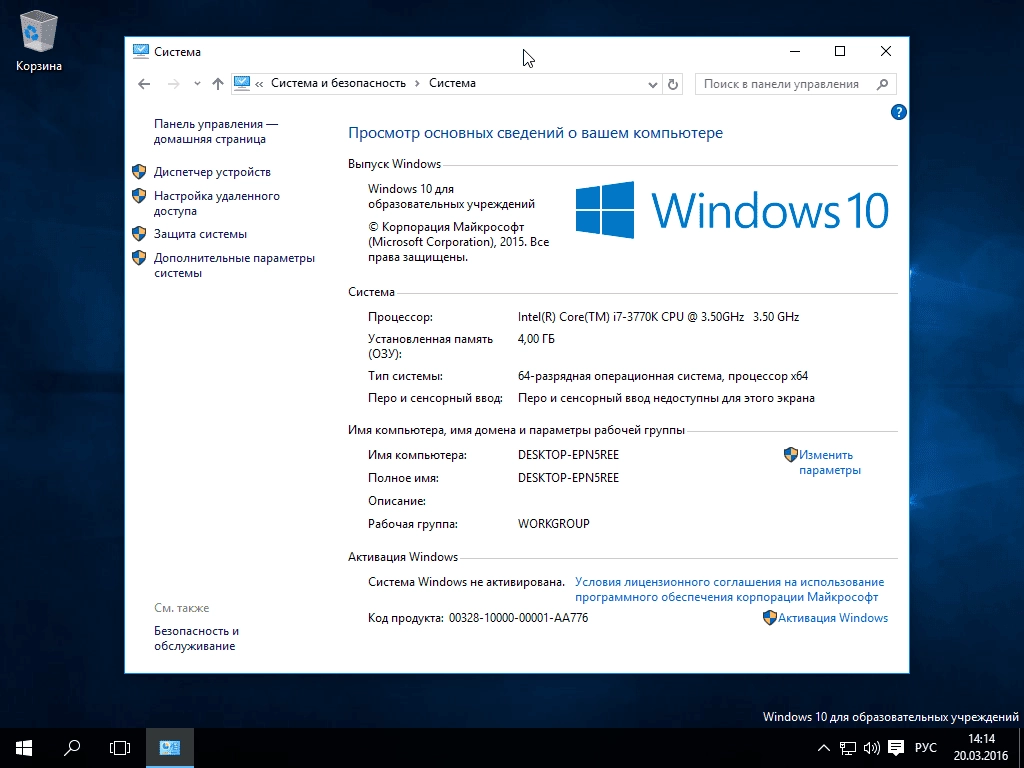Open the volume speaker tray icon

872,748
